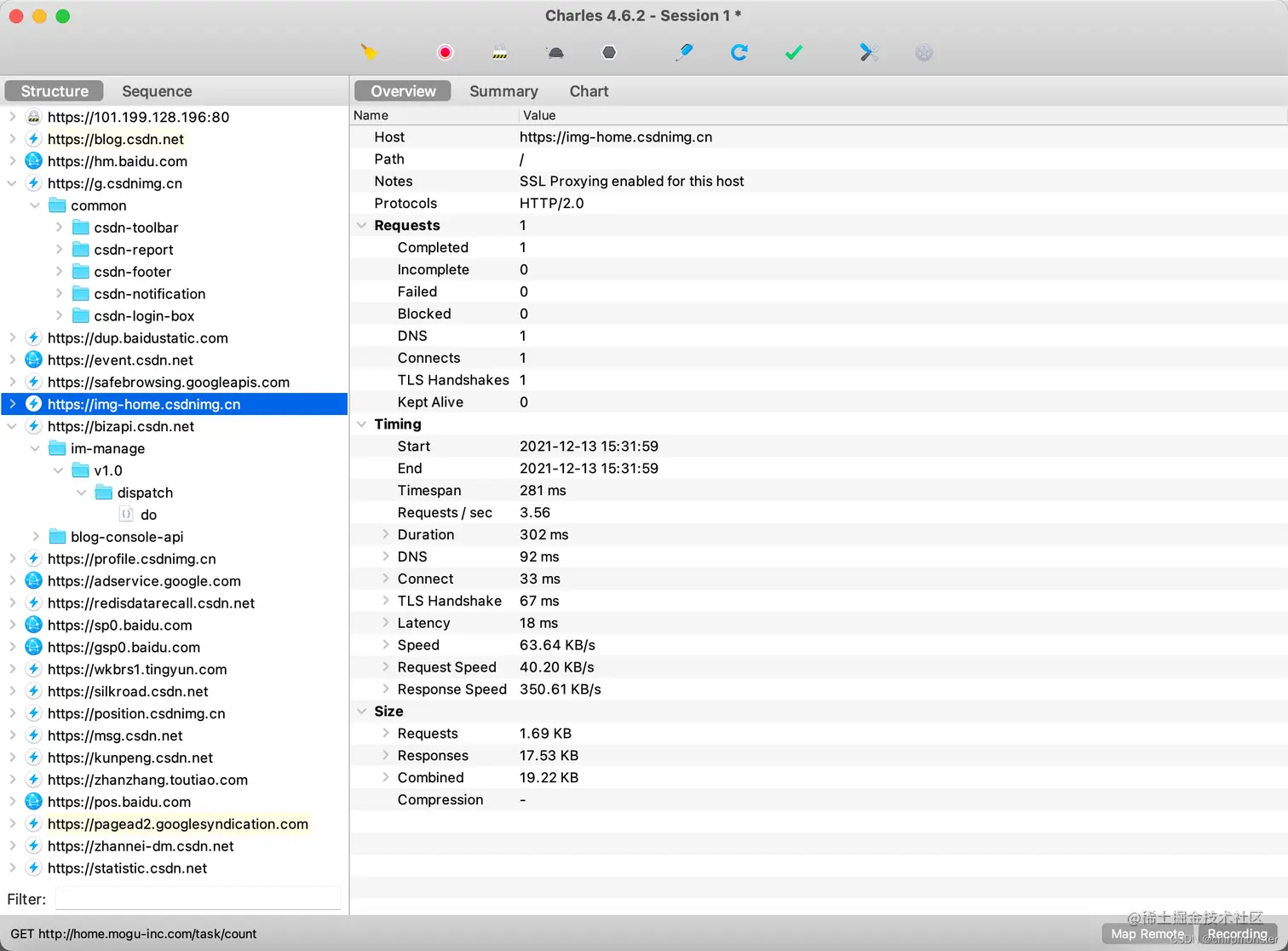Select https://zhanzhang.toutiao.com host
Screen dimensions: 1288x951
click(147, 779)
